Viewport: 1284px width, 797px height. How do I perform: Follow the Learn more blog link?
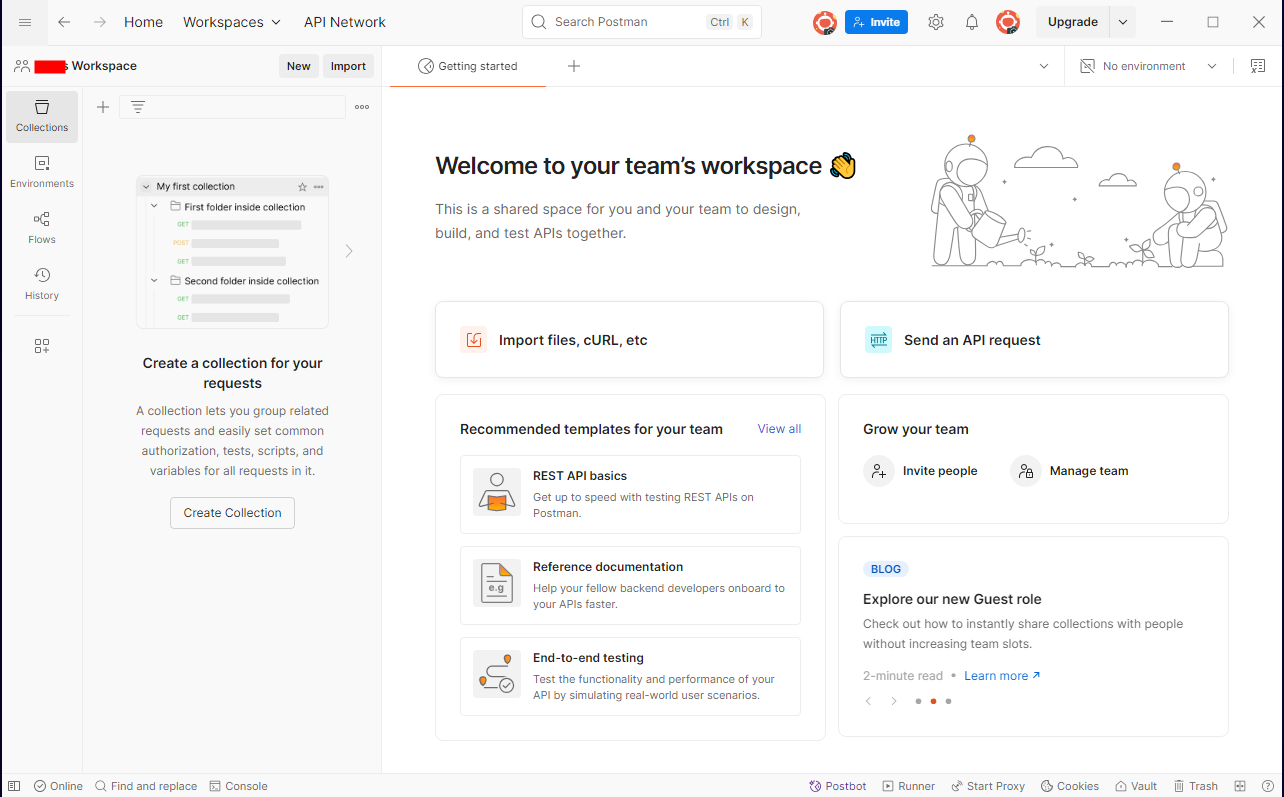tap(1002, 676)
